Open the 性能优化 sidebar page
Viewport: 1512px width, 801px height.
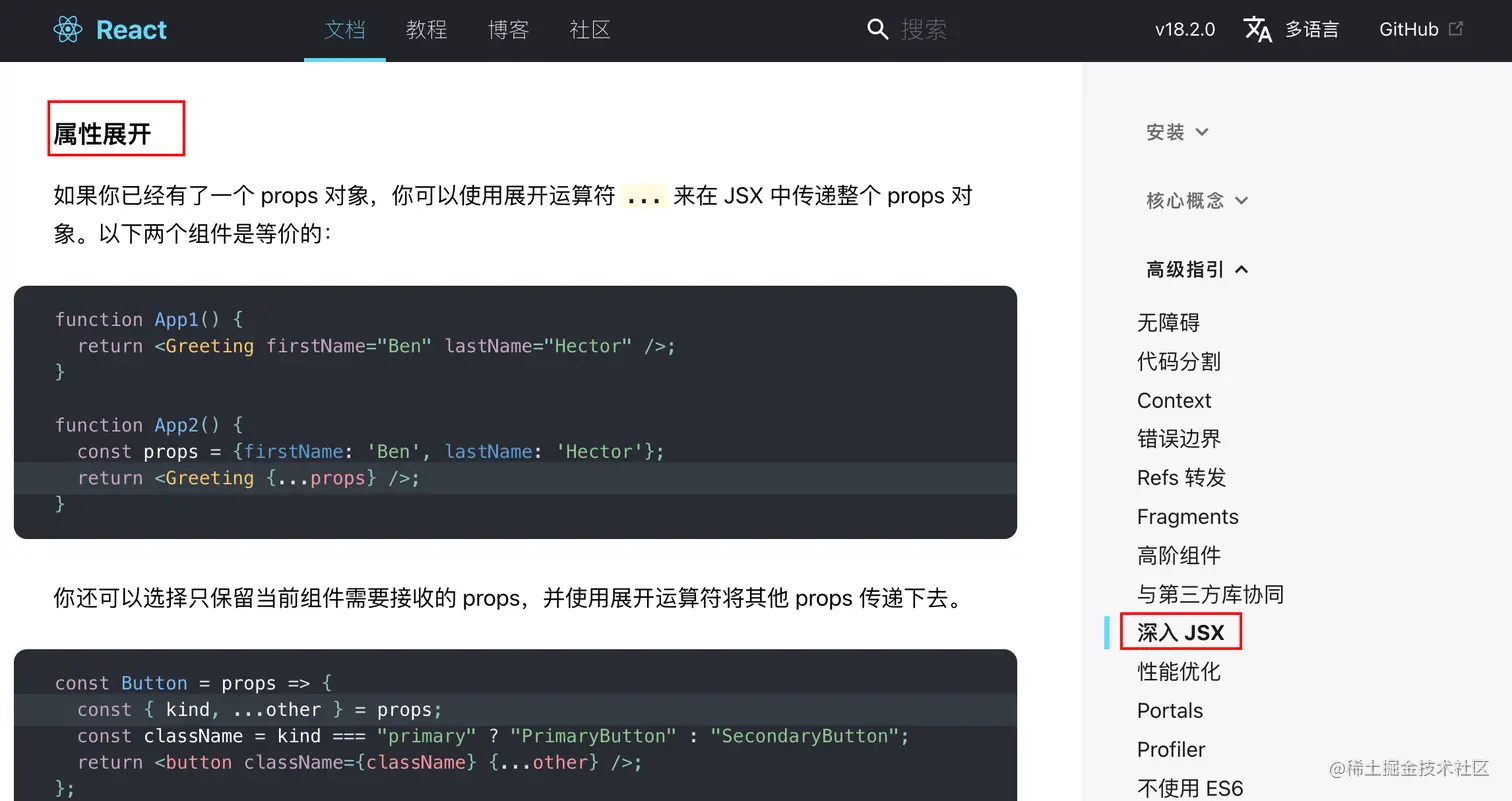tap(1179, 672)
